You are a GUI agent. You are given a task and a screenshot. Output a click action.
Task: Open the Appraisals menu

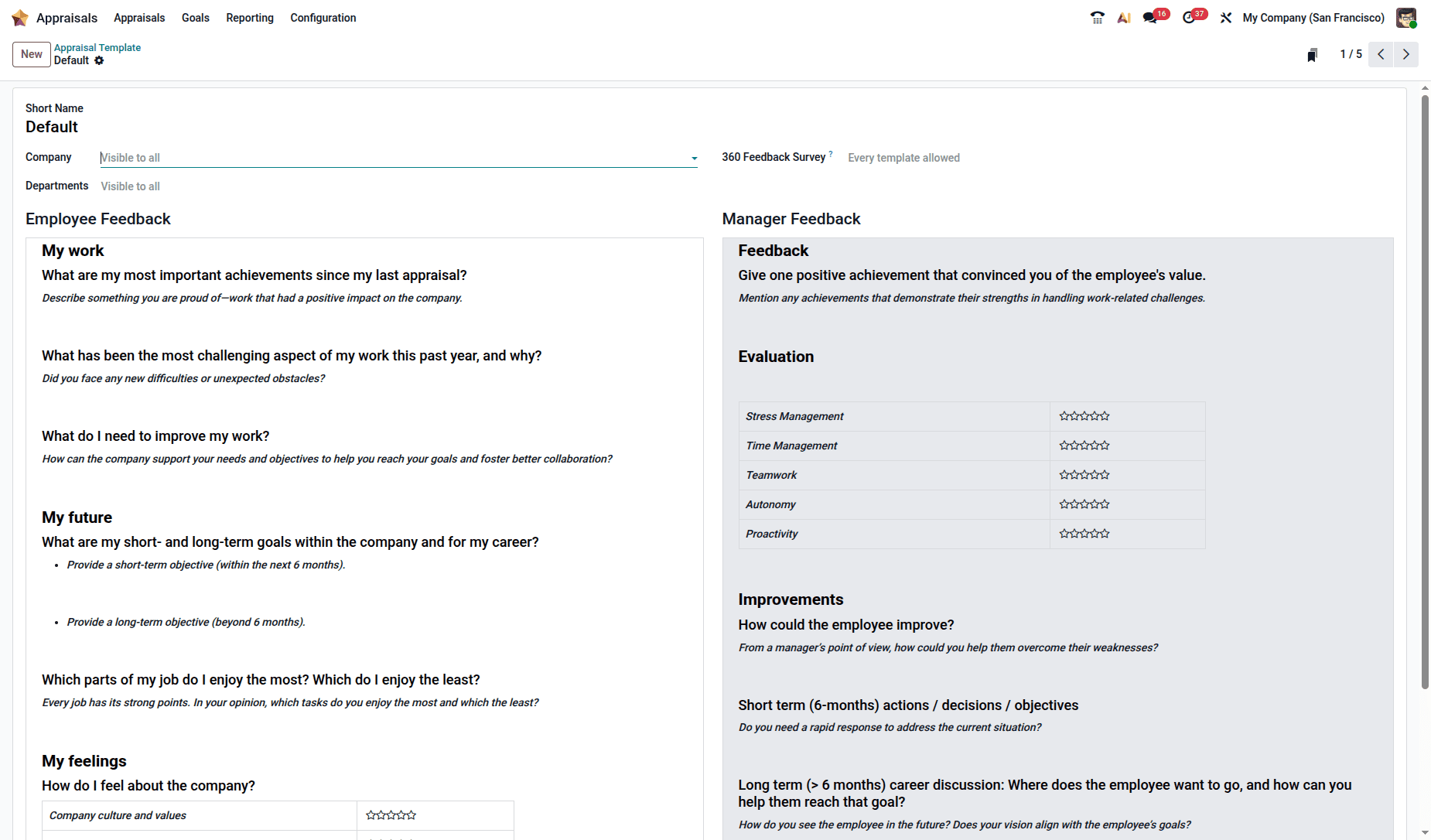(139, 18)
